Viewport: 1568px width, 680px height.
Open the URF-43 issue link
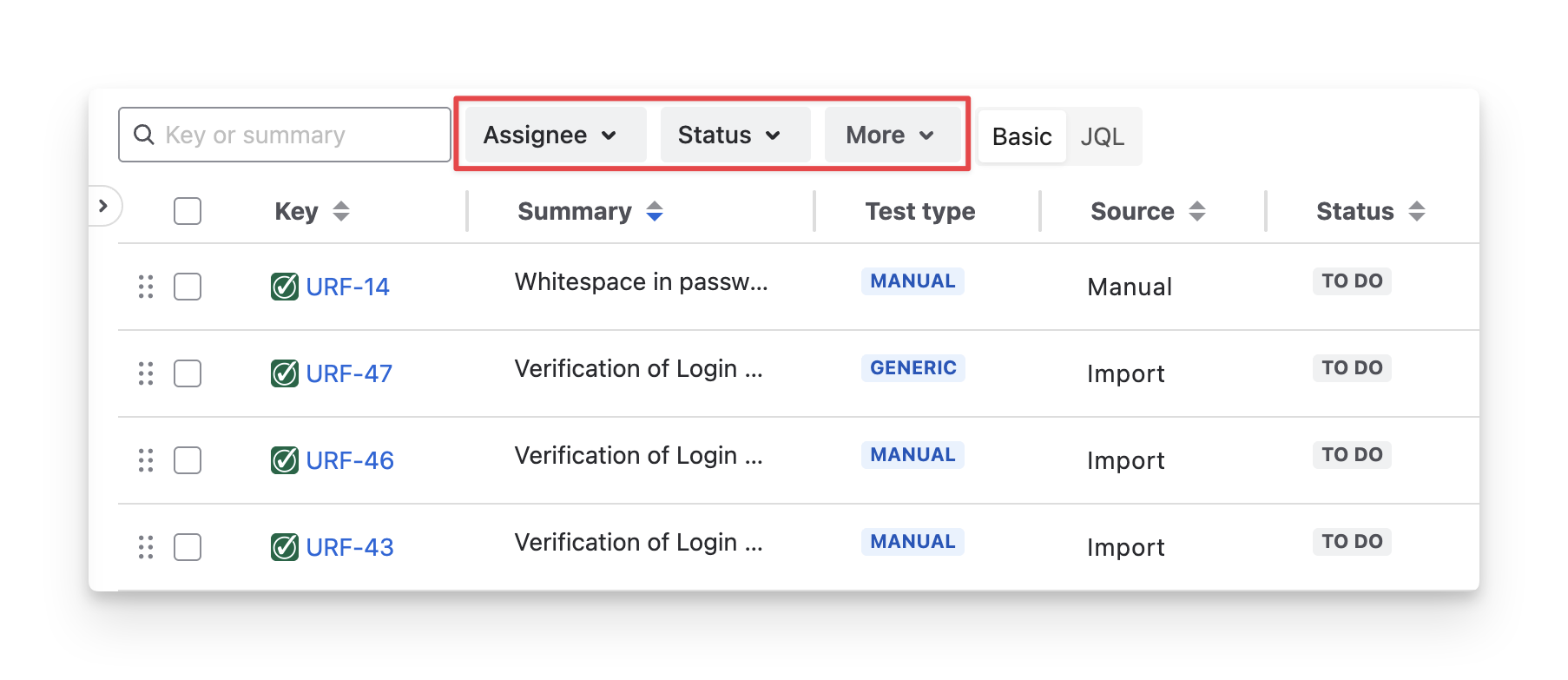350,547
